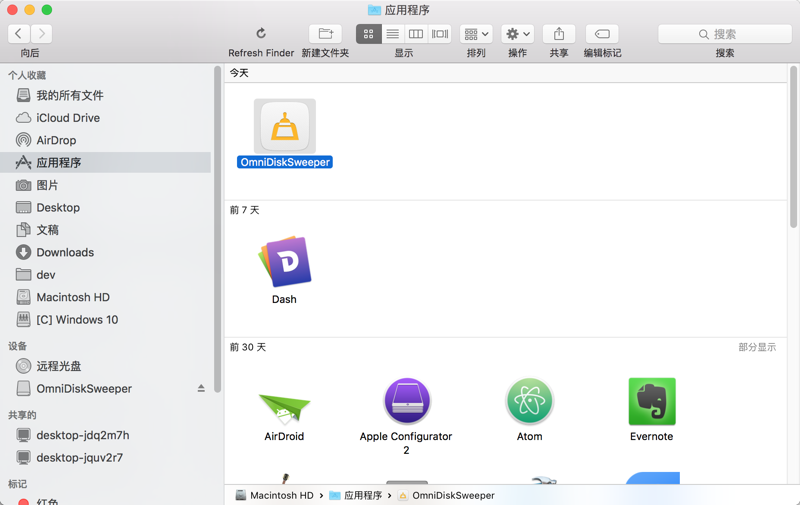The image size is (800, 505).
Task: Select the Dash app icon
Action: tap(285, 262)
